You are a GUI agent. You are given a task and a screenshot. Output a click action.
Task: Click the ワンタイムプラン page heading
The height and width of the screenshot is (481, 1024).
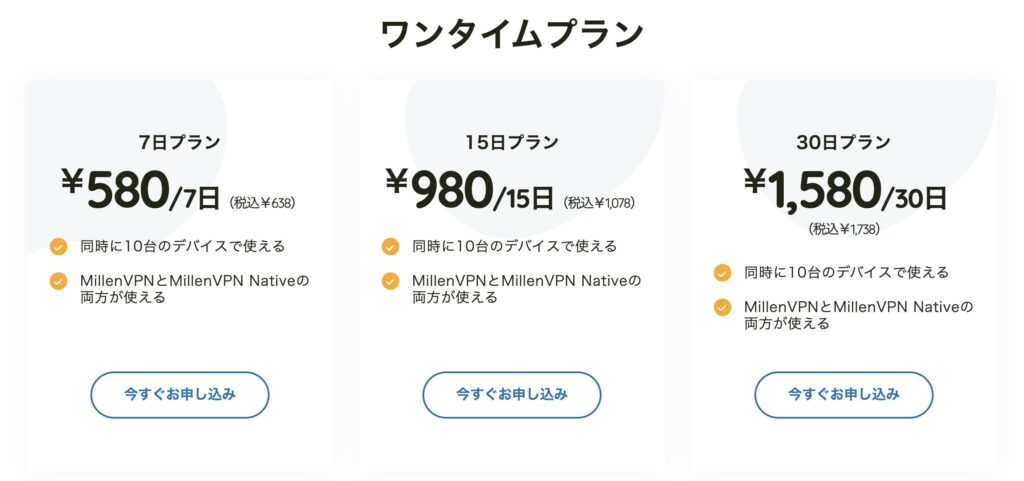tap(512, 34)
